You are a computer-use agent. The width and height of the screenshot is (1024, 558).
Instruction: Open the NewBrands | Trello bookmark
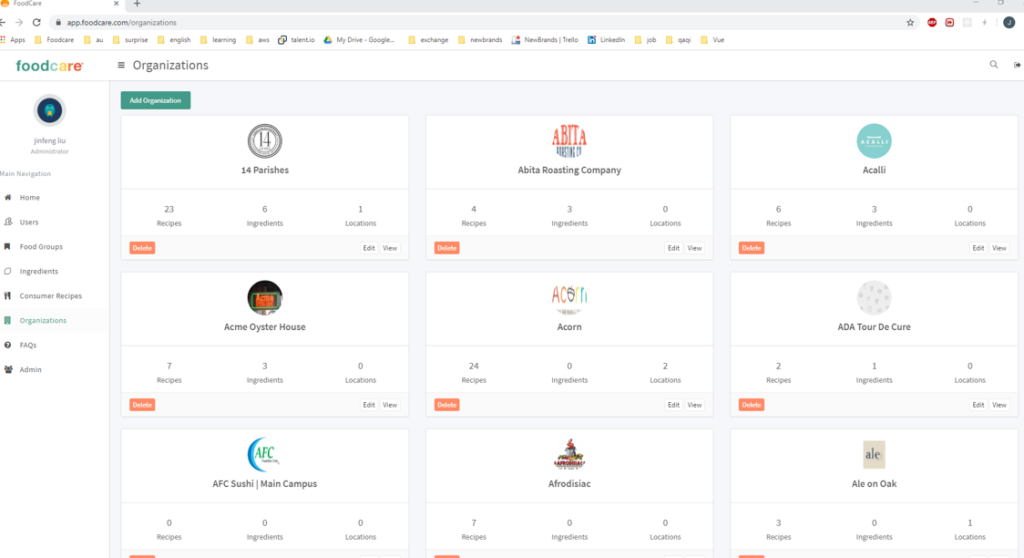545,40
